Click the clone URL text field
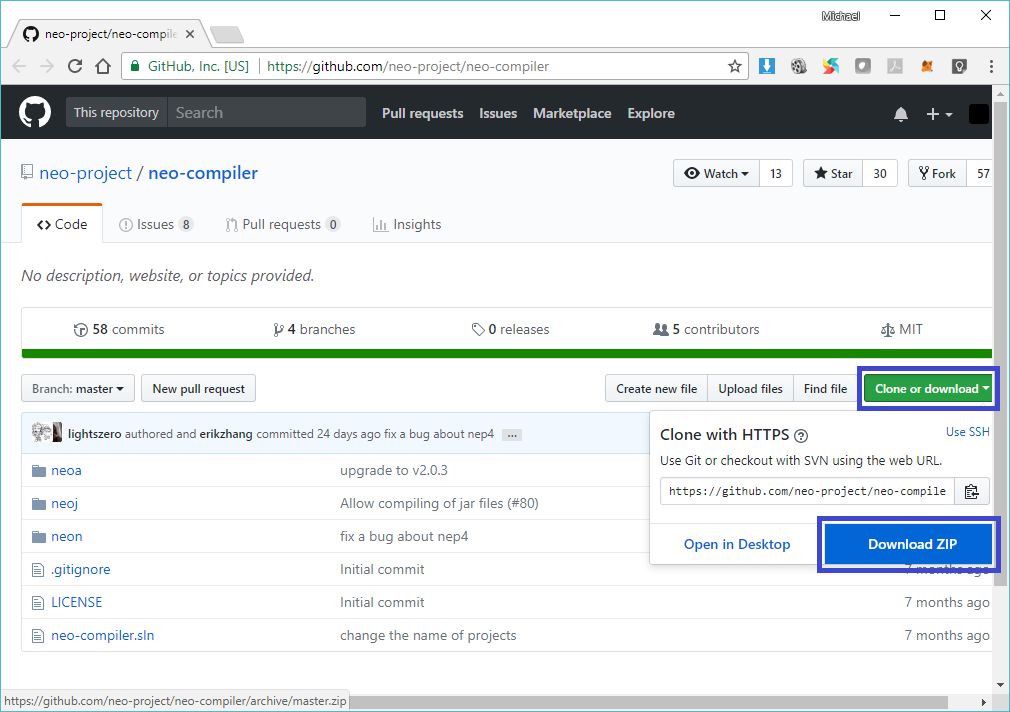Screen dimensions: 1010x712 click(807, 492)
